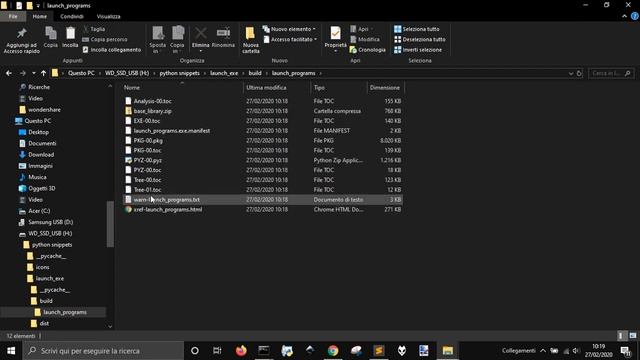
Task: Click the Modifica ribbon button
Action: 364,40
